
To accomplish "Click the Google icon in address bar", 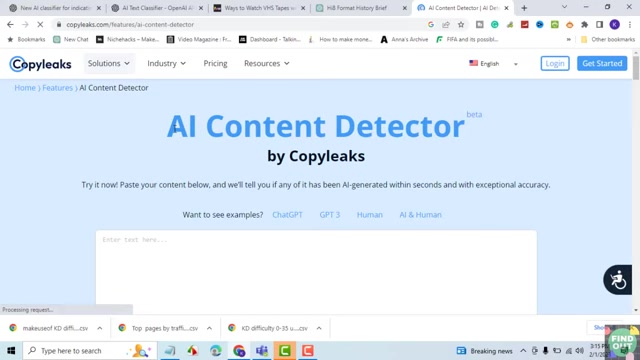I will coord(431,24).
